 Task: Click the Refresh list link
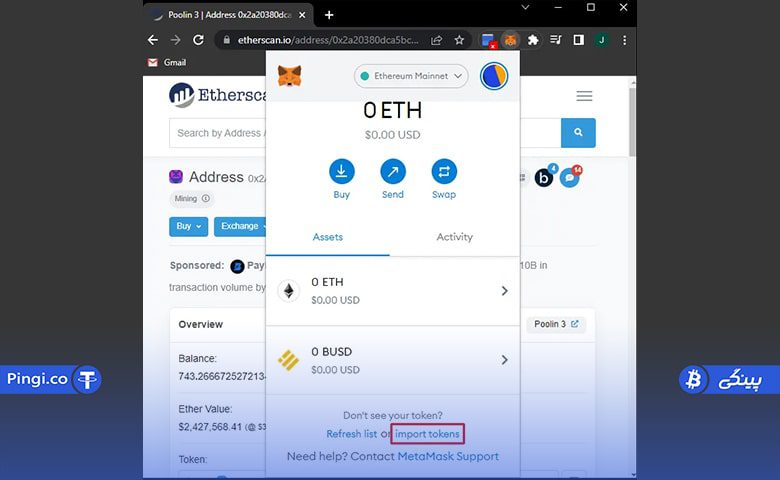[x=351, y=434]
